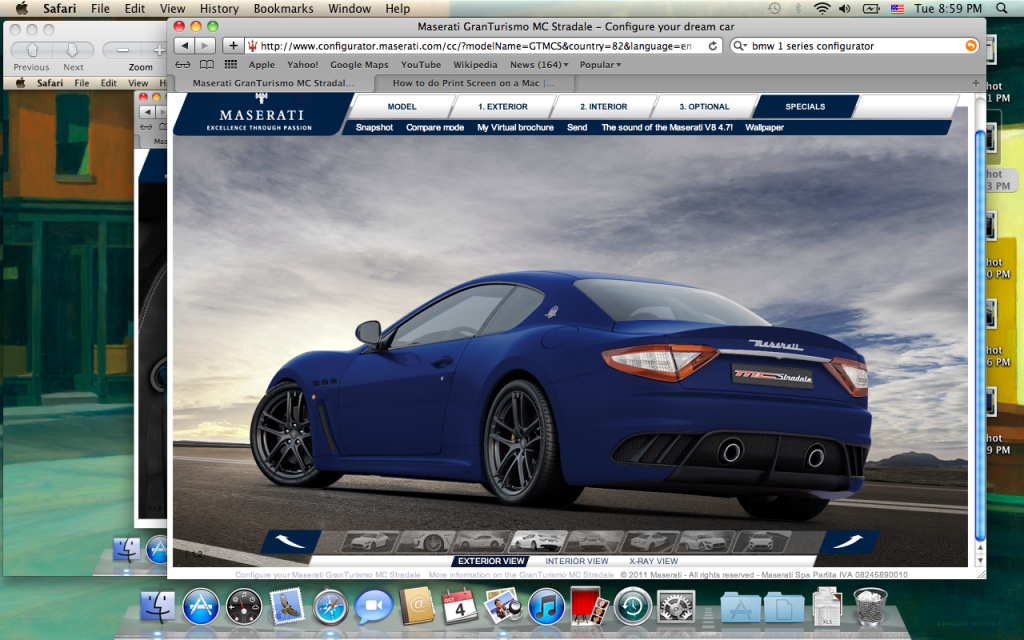Open the 1. EXTERIOR configurator step
The image size is (1024, 640).
[503, 106]
